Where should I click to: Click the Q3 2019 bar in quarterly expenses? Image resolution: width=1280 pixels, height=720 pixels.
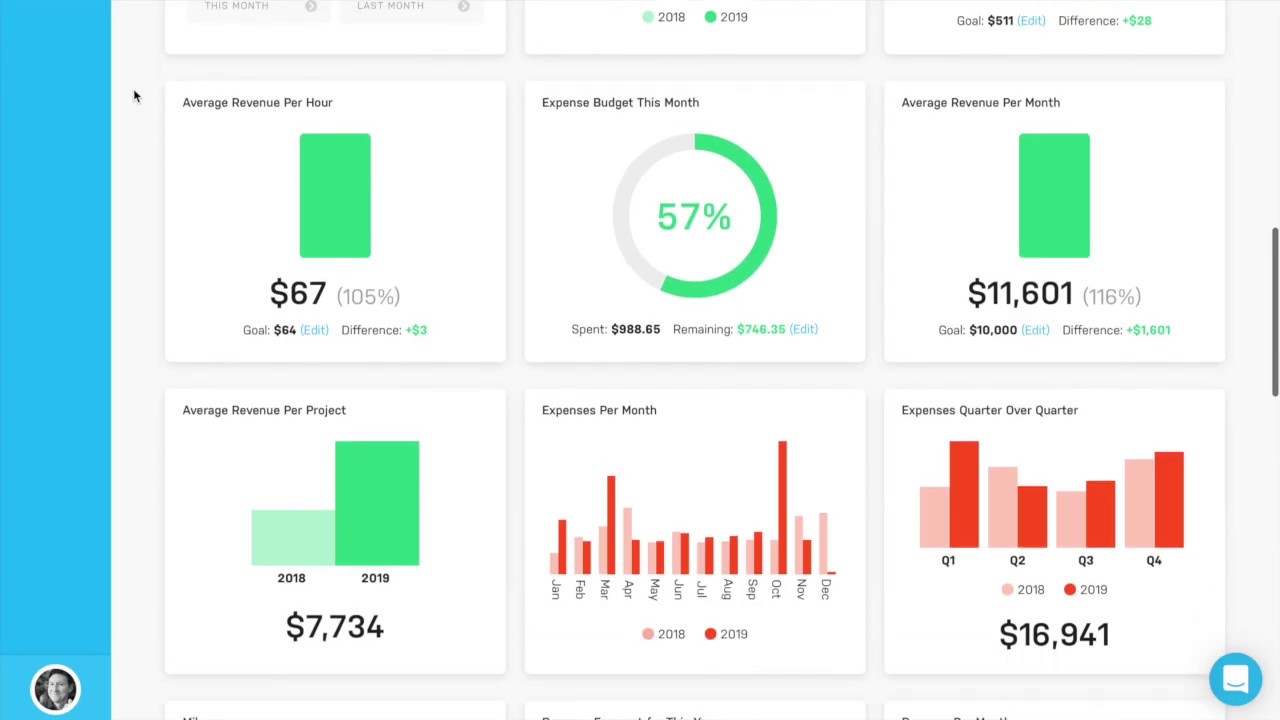tap(1100, 514)
